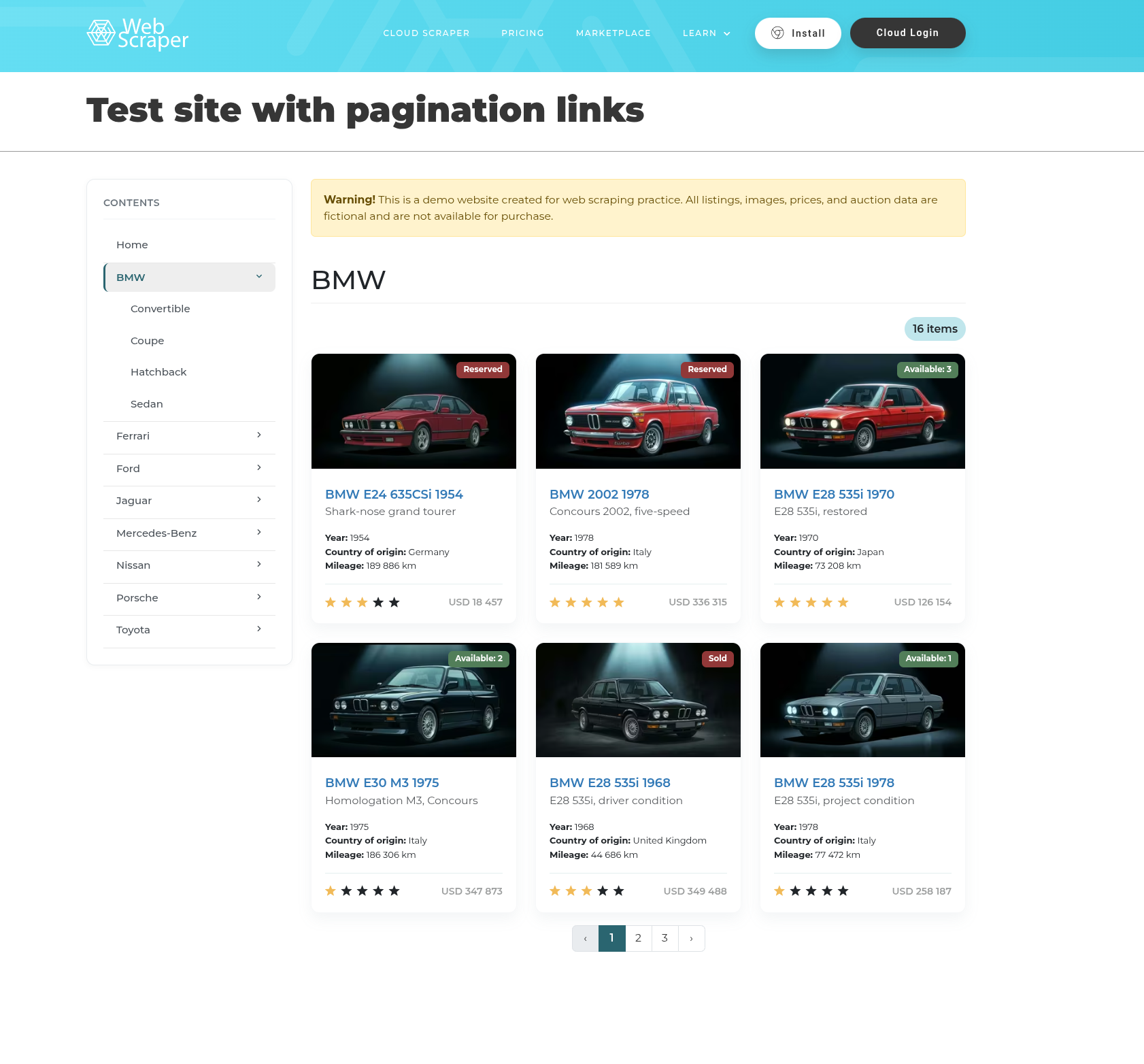The image size is (1144, 1064).
Task: Open the Sedan subcategory
Action: pyautogui.click(x=147, y=404)
